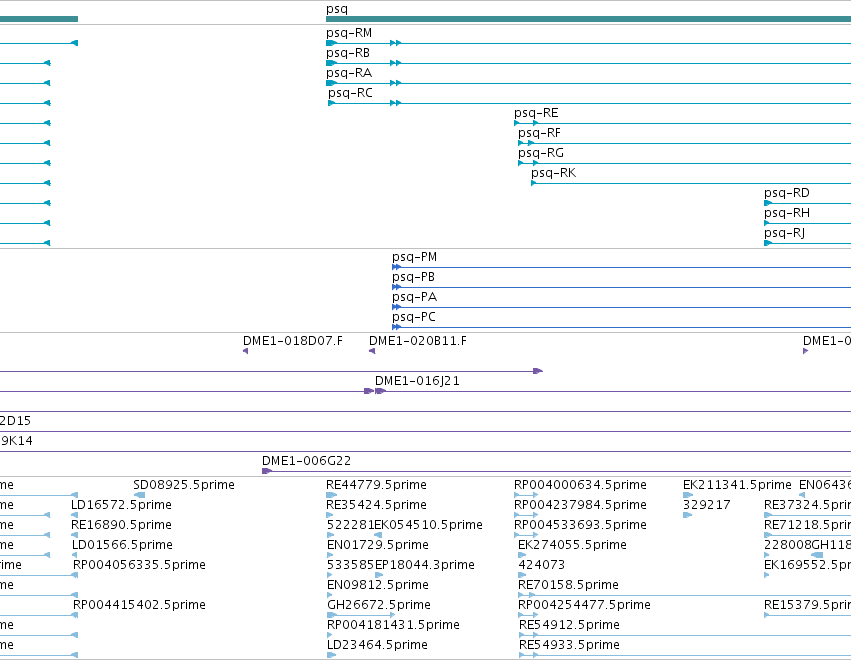The width and height of the screenshot is (851, 660).
Task: Select the LD01566.5prime label
Action: (x=122, y=545)
